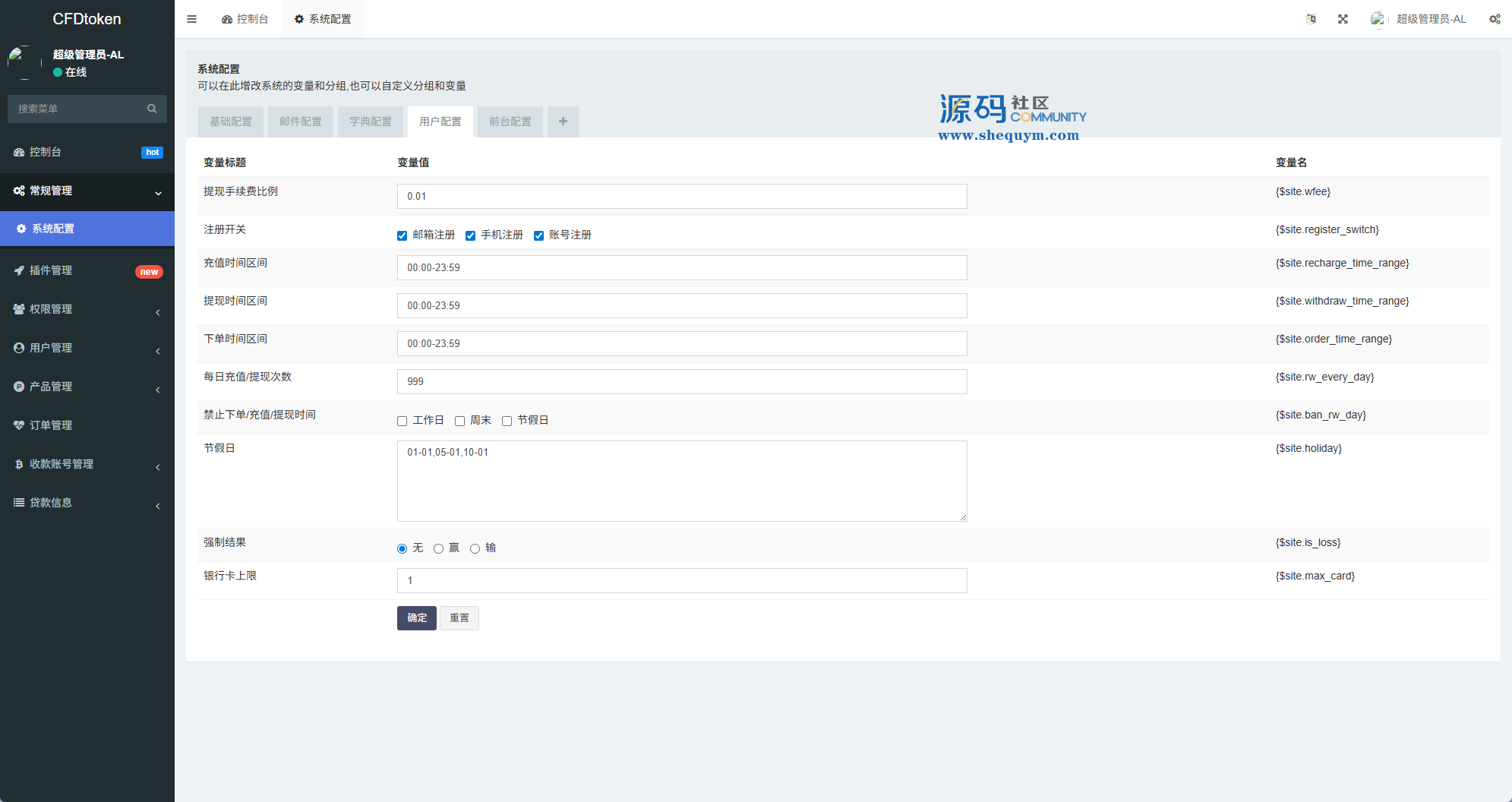The width and height of the screenshot is (1512, 802).
Task: Click the settings gears icon top right
Action: pos(1494,19)
